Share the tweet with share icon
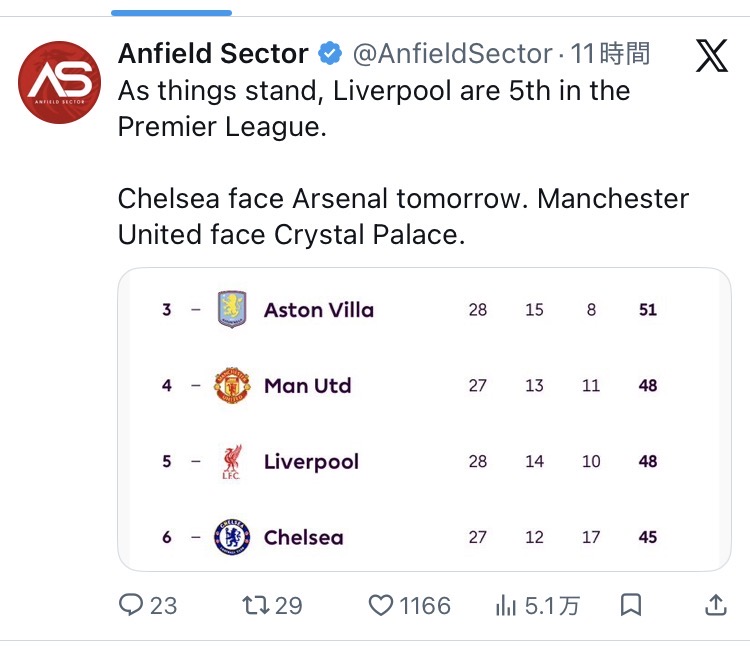This screenshot has width=750, height=651. 715,604
